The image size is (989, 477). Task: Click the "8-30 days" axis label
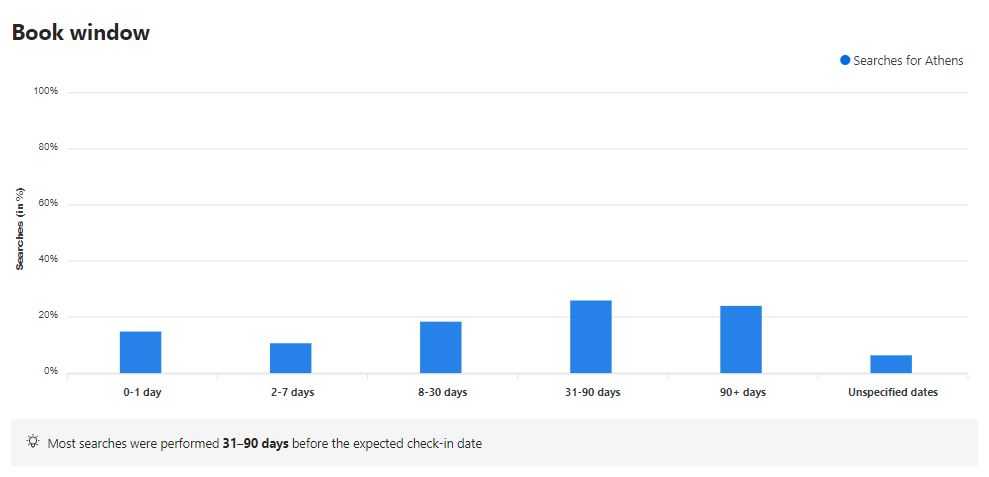442,392
